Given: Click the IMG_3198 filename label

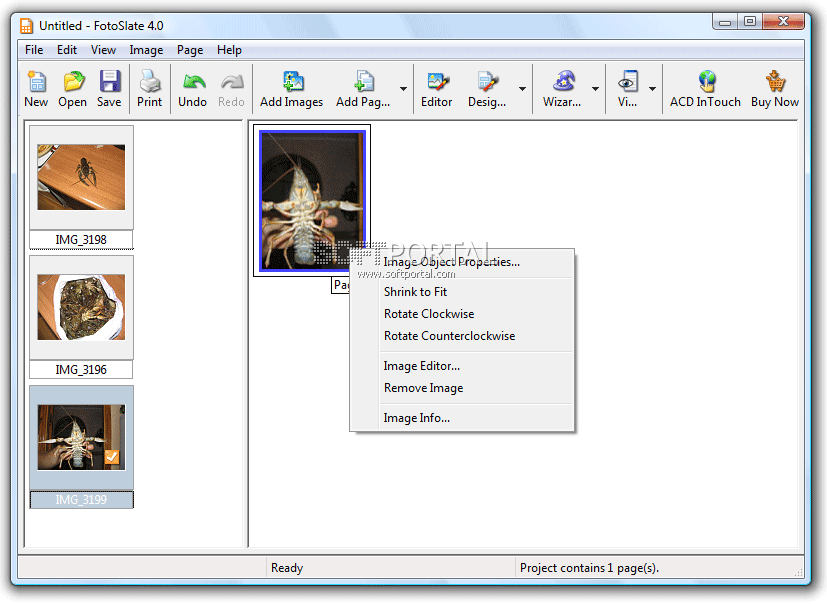Looking at the screenshot, I should (x=81, y=240).
